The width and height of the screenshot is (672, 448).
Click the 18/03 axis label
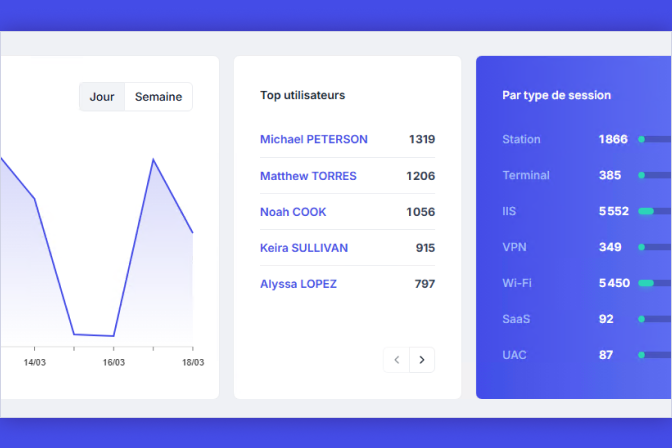[x=193, y=363]
